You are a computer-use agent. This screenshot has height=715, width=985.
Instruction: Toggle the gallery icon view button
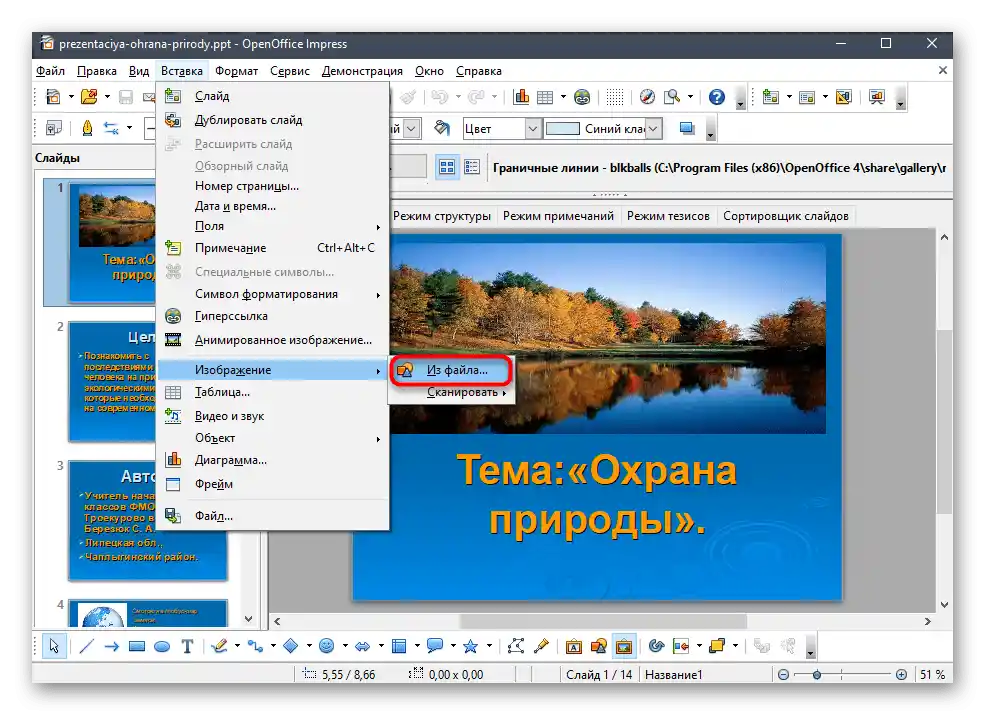[x=447, y=168]
